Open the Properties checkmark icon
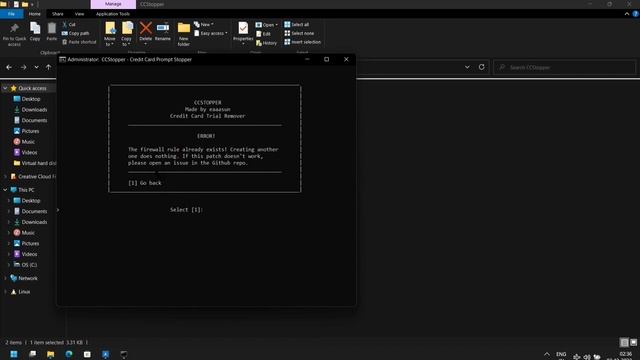The height and width of the screenshot is (360, 640). (243, 28)
